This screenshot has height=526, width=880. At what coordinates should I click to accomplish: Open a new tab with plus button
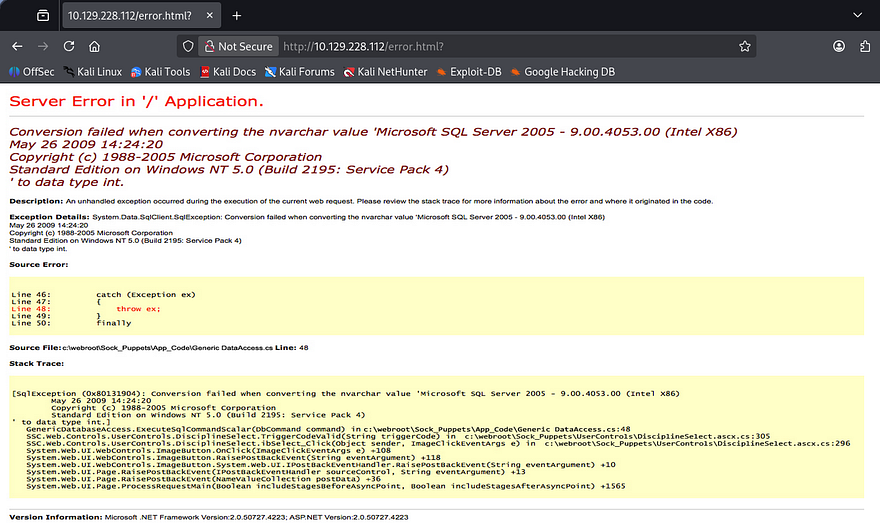click(x=237, y=16)
